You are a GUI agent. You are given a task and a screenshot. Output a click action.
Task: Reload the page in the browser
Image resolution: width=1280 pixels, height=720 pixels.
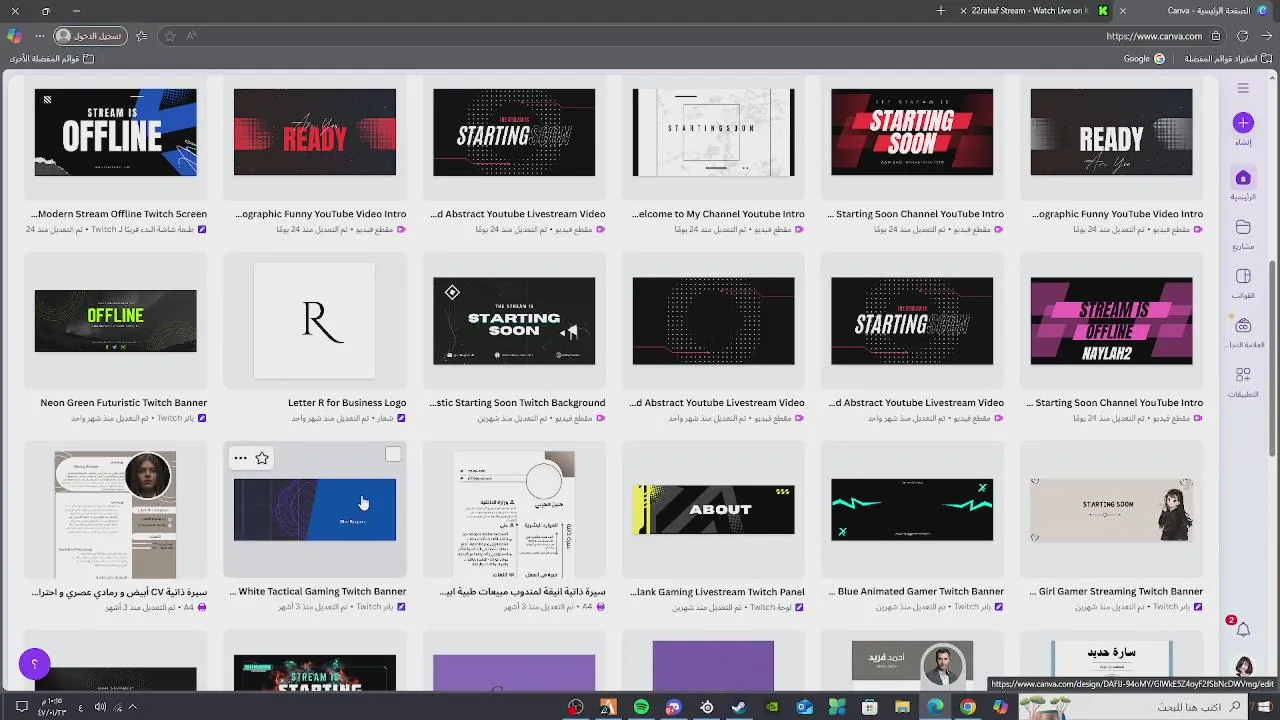1242,36
